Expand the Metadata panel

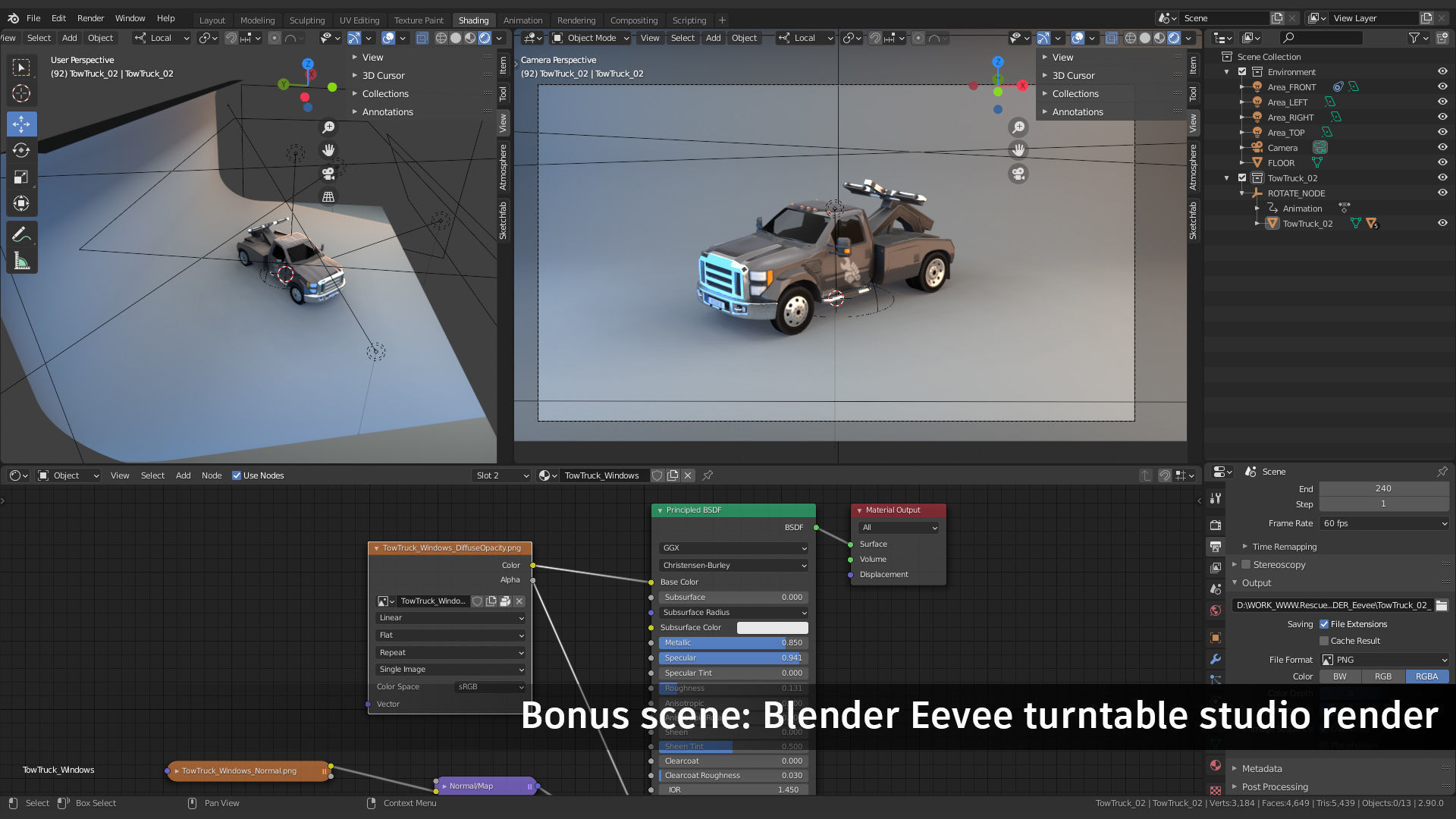1262,768
